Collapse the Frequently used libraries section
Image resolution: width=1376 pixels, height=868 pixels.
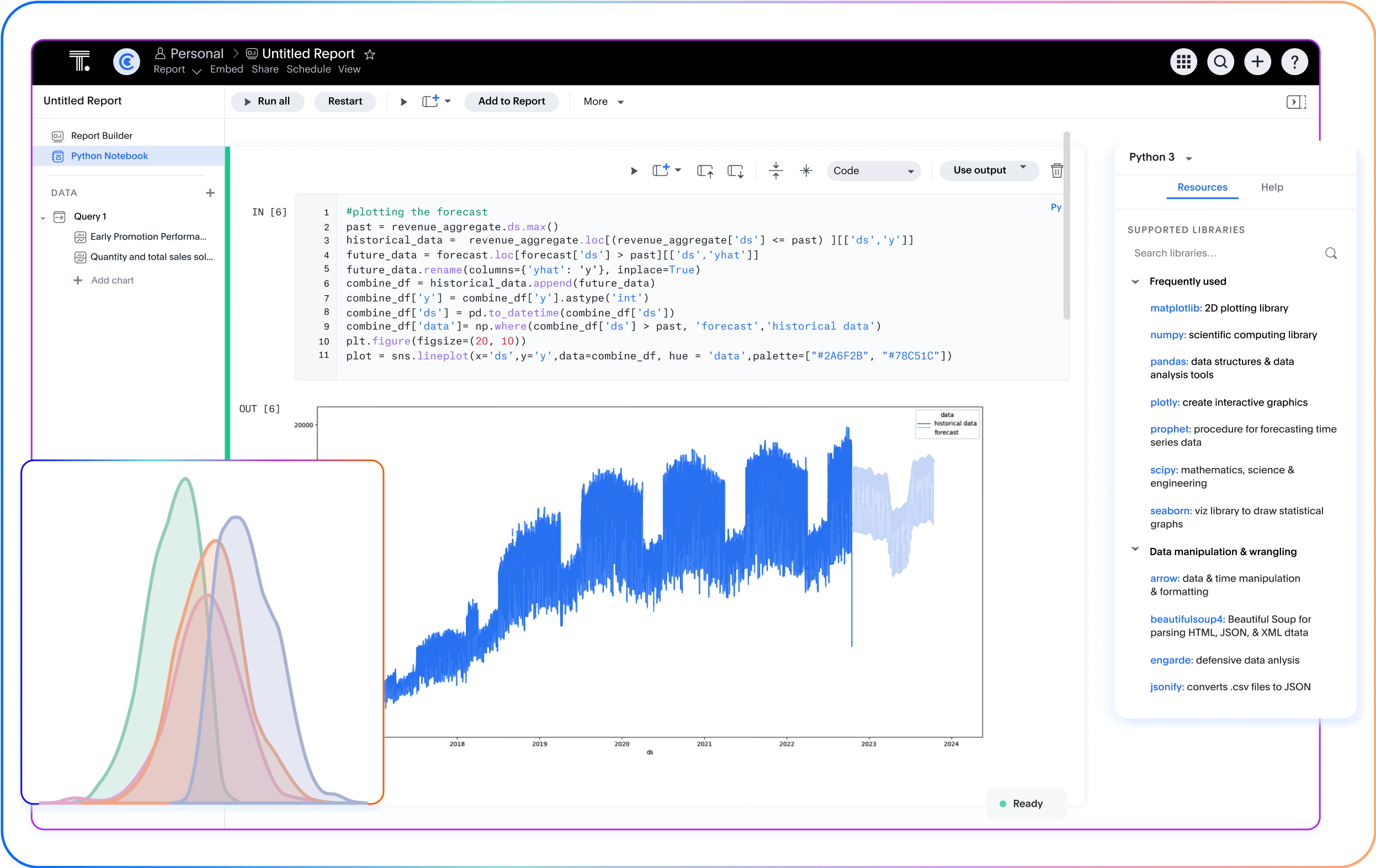point(1135,281)
